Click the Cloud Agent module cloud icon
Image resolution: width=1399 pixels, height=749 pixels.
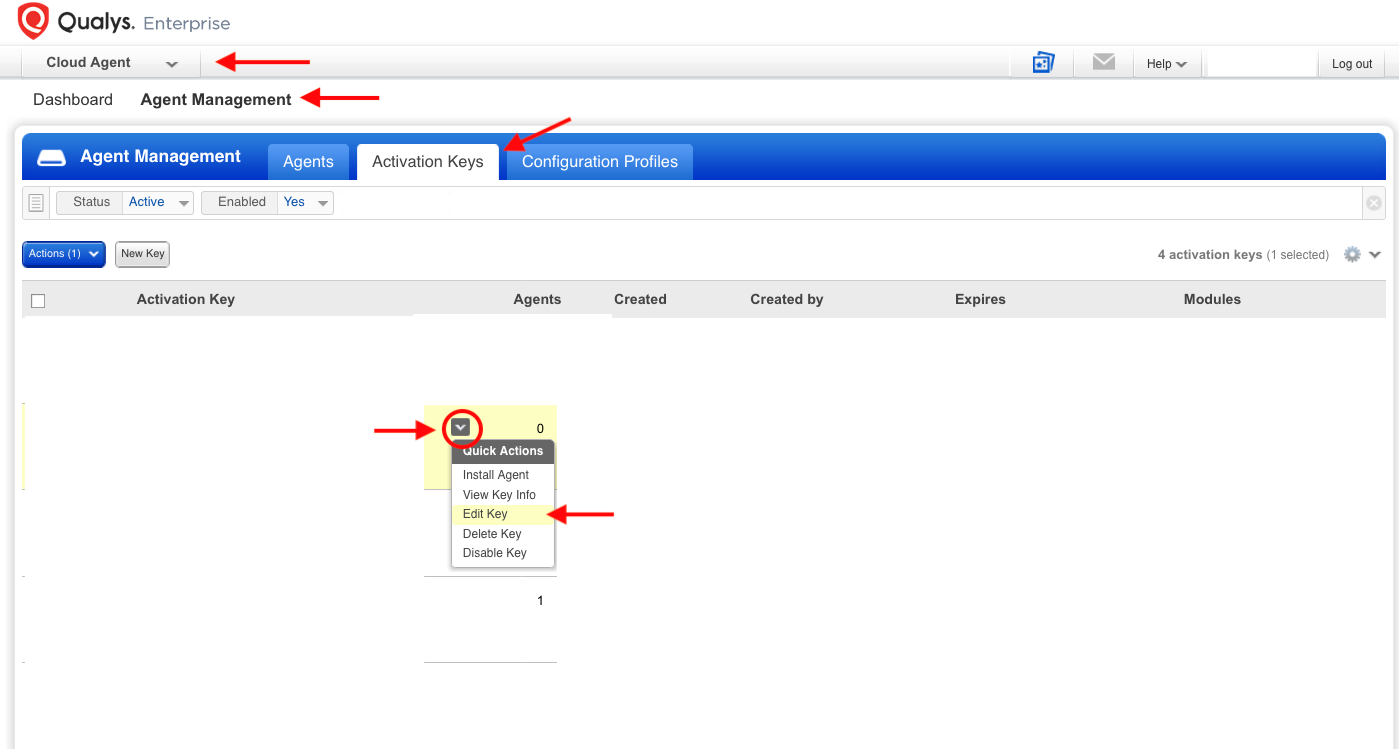click(51, 156)
